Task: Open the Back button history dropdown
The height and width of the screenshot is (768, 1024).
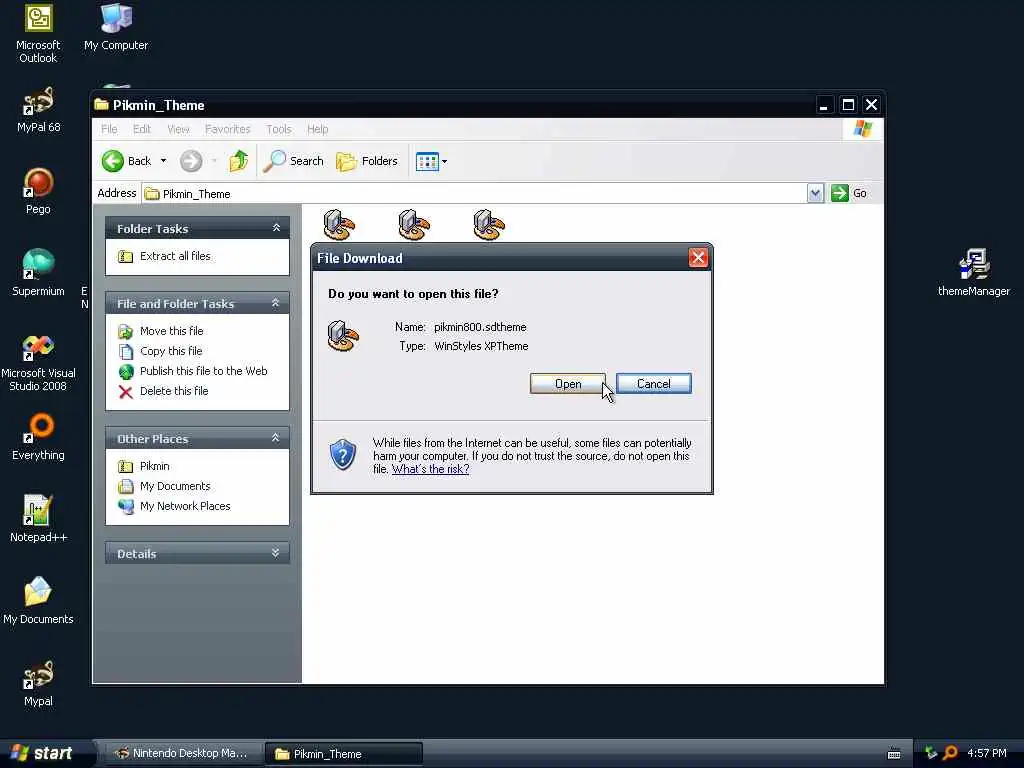Action: (x=163, y=161)
